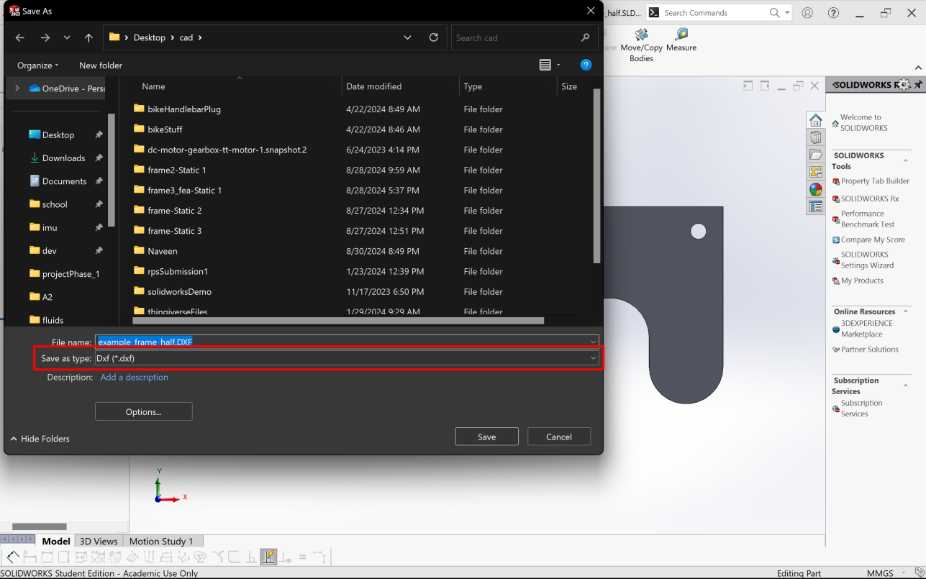This screenshot has height=579, width=926.
Task: Open the bikeHandlebarPlug folder
Action: [184, 109]
